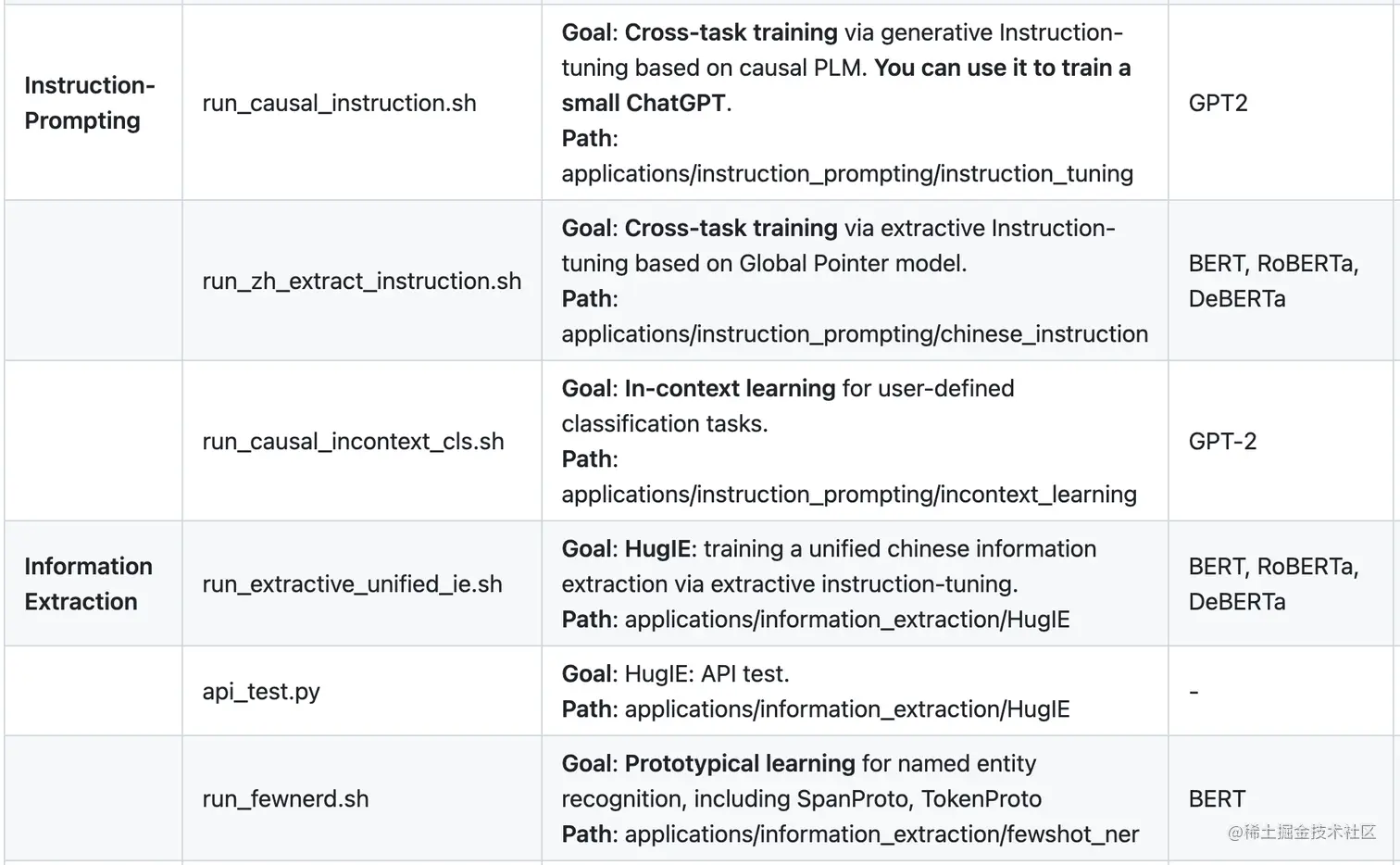
Task: Click the Information Extraction category label
Action: point(88,583)
